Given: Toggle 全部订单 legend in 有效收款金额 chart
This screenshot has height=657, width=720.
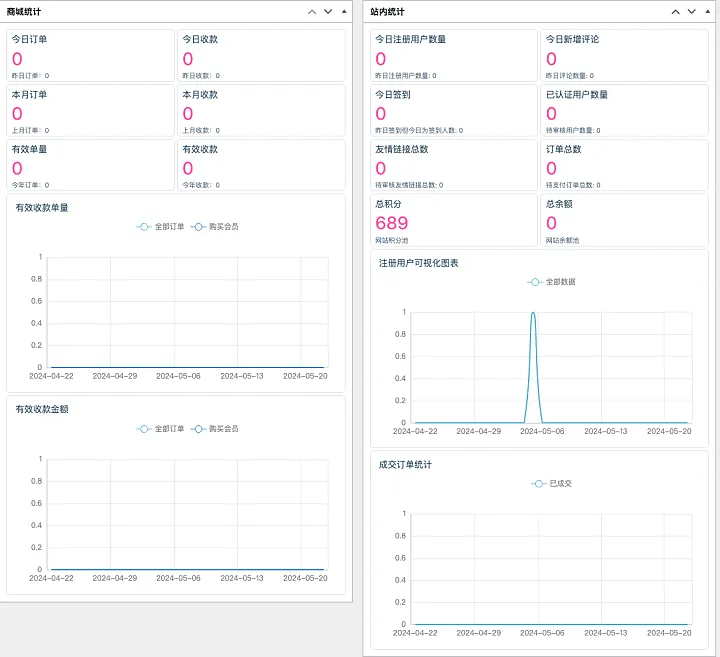Looking at the screenshot, I should pos(160,429).
